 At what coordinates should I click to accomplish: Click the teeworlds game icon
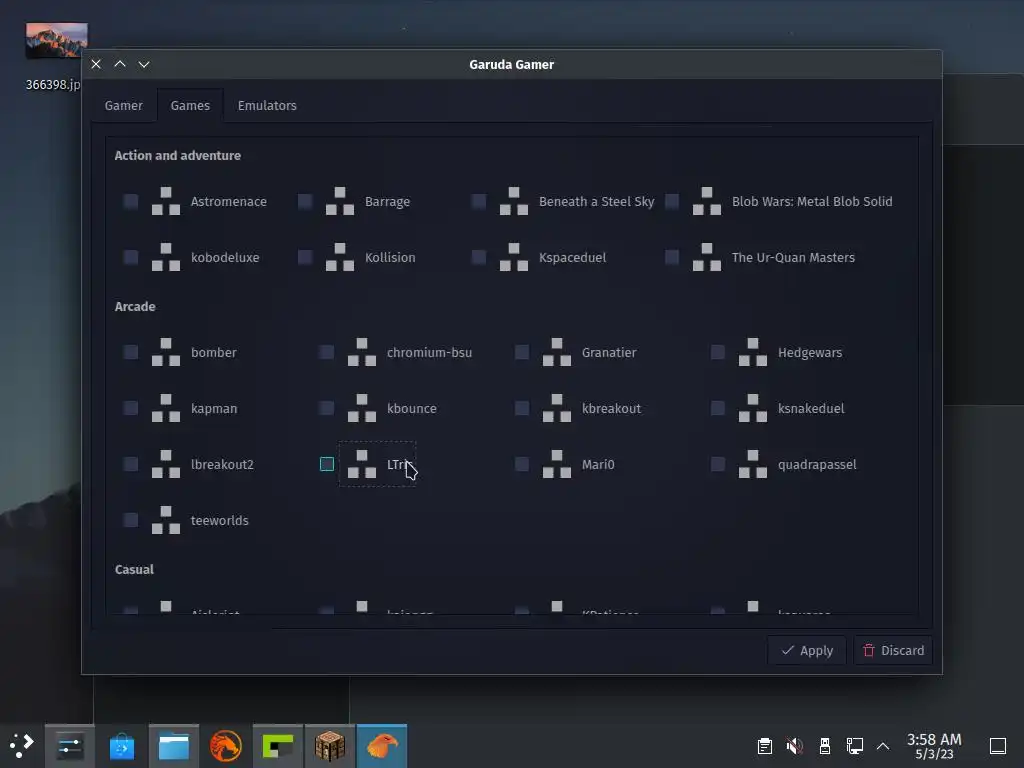tap(166, 520)
